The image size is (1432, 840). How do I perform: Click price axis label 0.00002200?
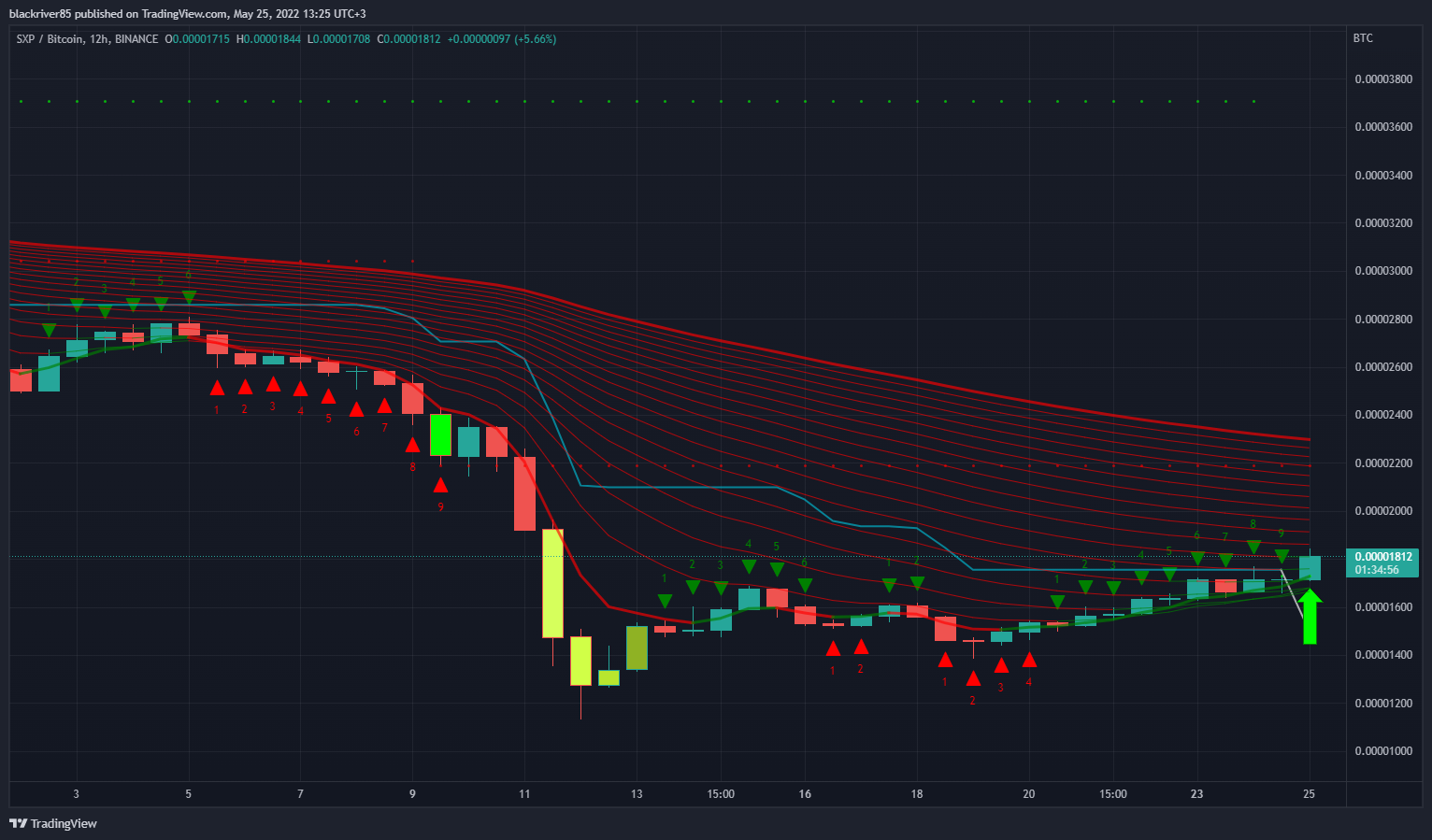1383,463
